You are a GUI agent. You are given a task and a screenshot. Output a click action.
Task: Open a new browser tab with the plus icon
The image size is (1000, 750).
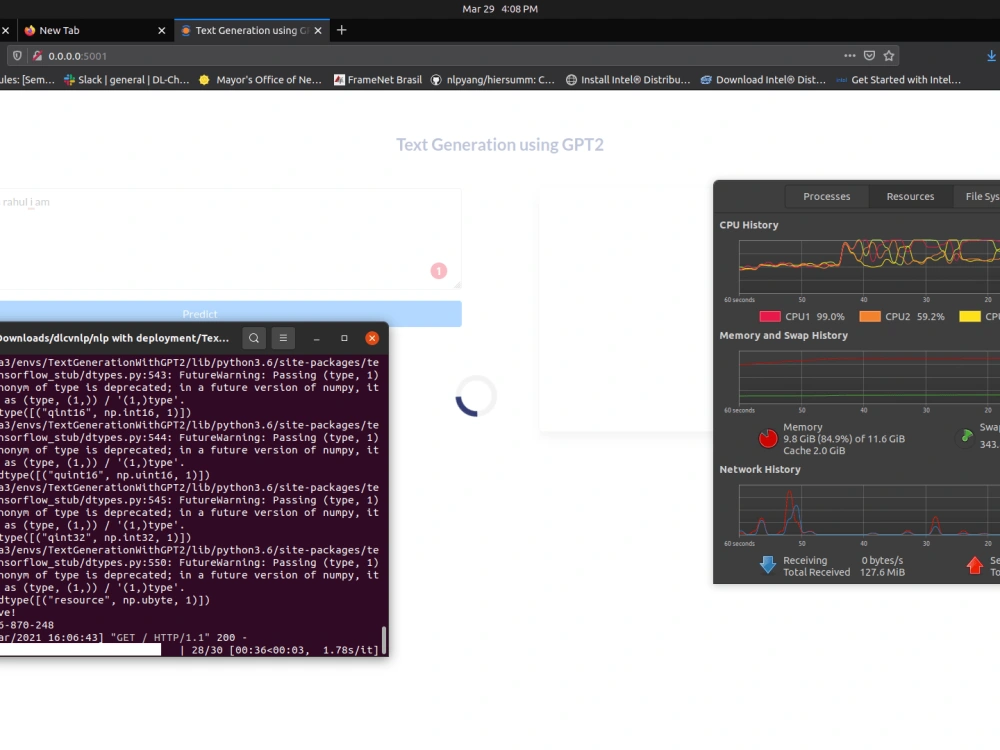point(341,30)
